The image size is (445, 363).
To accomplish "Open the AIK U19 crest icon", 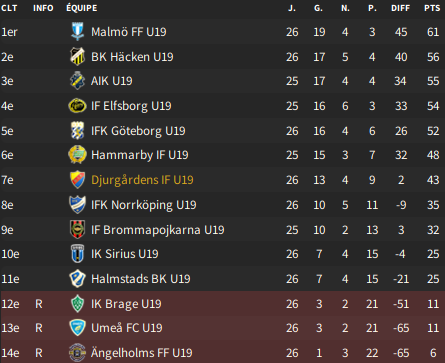I will [x=78, y=81].
